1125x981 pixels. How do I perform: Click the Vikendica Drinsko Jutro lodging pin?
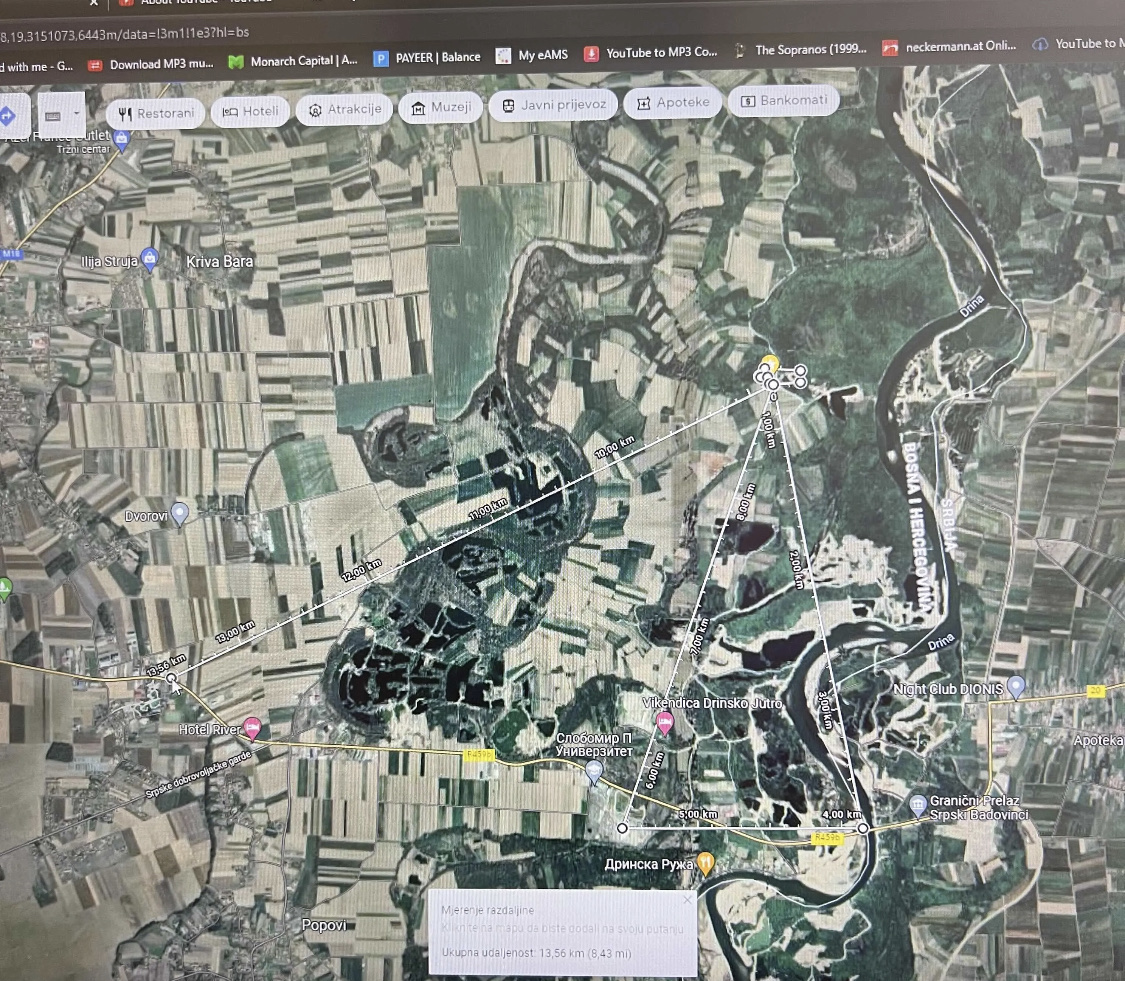coord(665,722)
